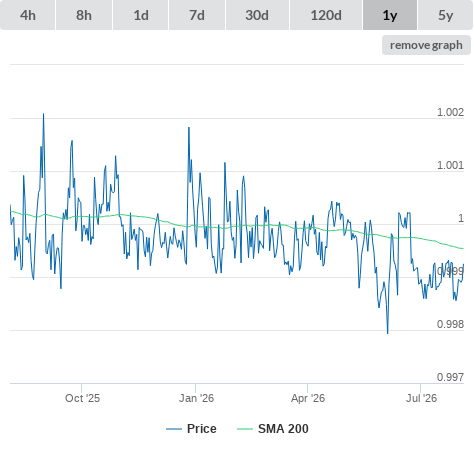The image size is (474, 455).
Task: Click the Jul '26 axis tick label
Action: pos(421,398)
